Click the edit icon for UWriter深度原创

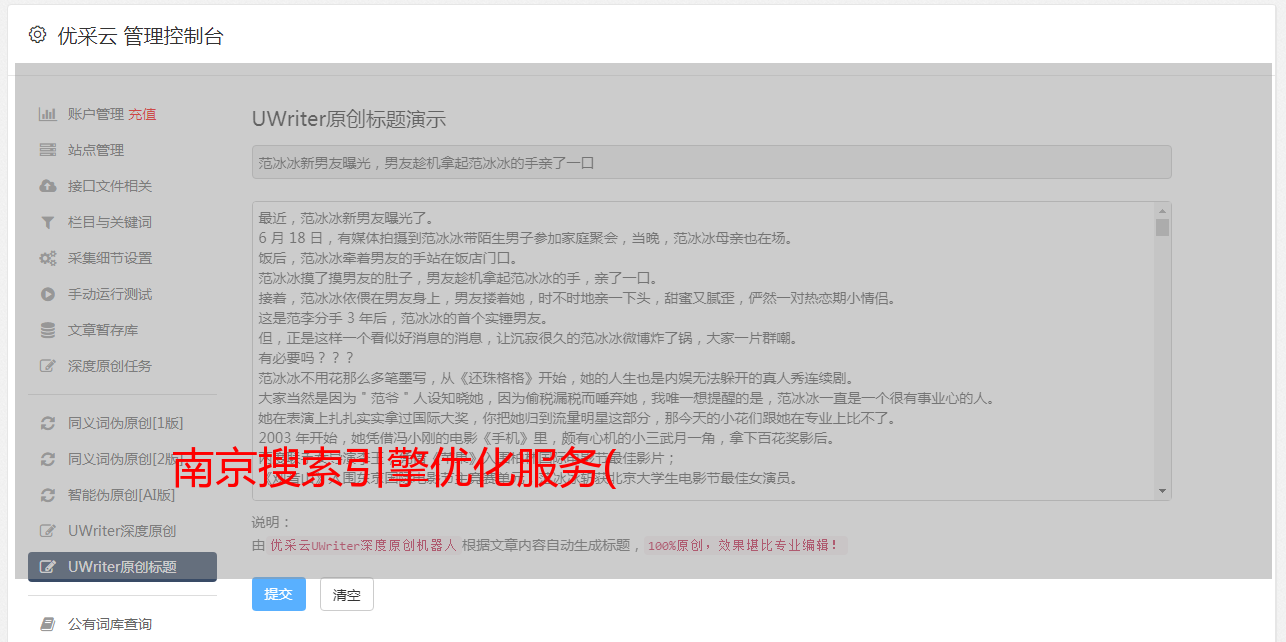click(x=47, y=531)
